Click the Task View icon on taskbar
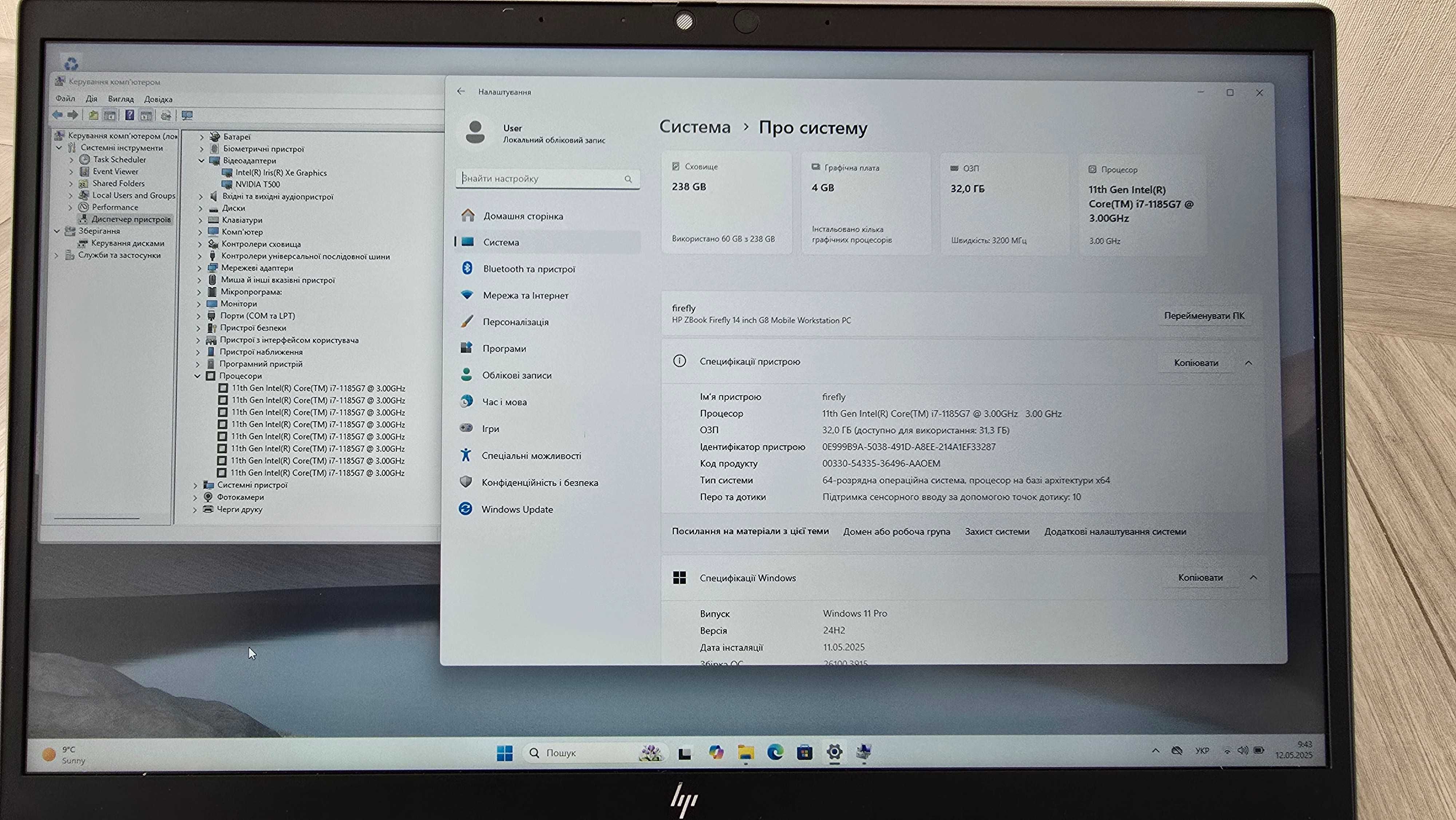 point(684,753)
